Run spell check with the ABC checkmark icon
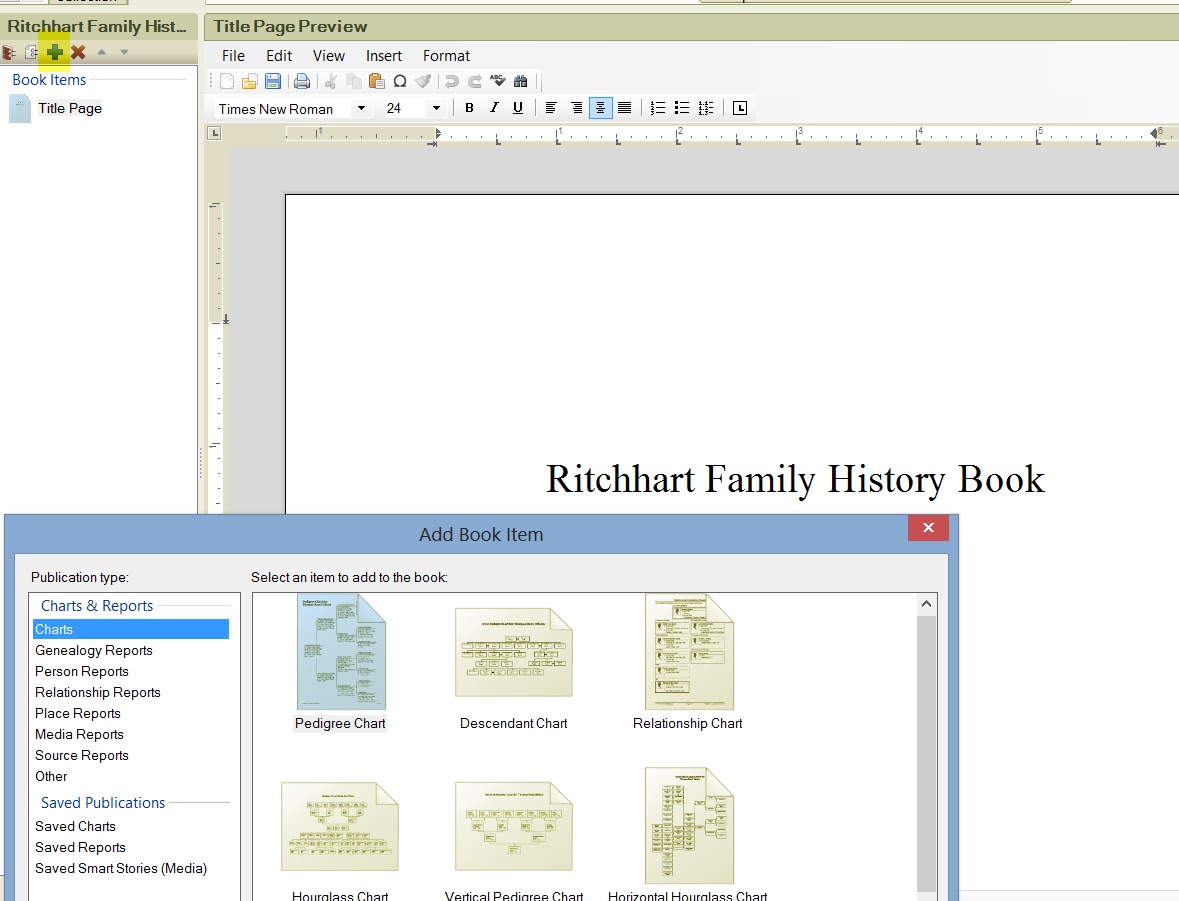The width and height of the screenshot is (1179, 901). (498, 80)
